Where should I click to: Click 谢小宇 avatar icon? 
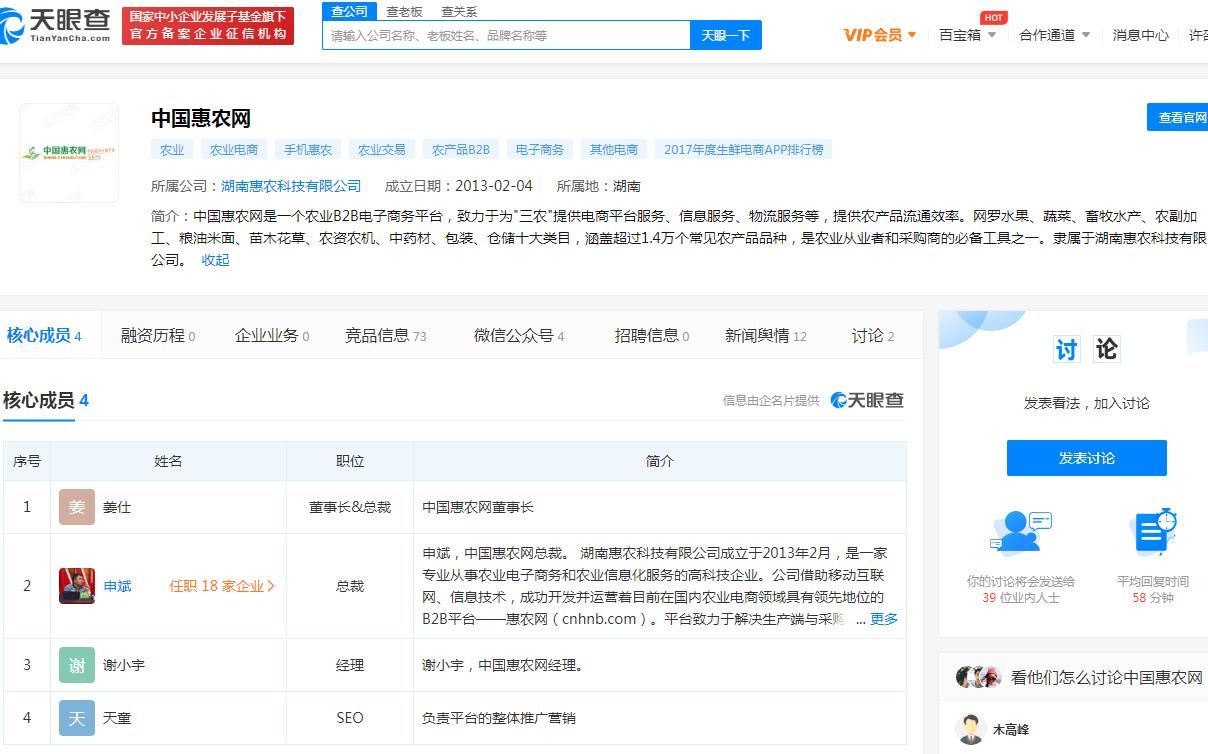click(77, 665)
